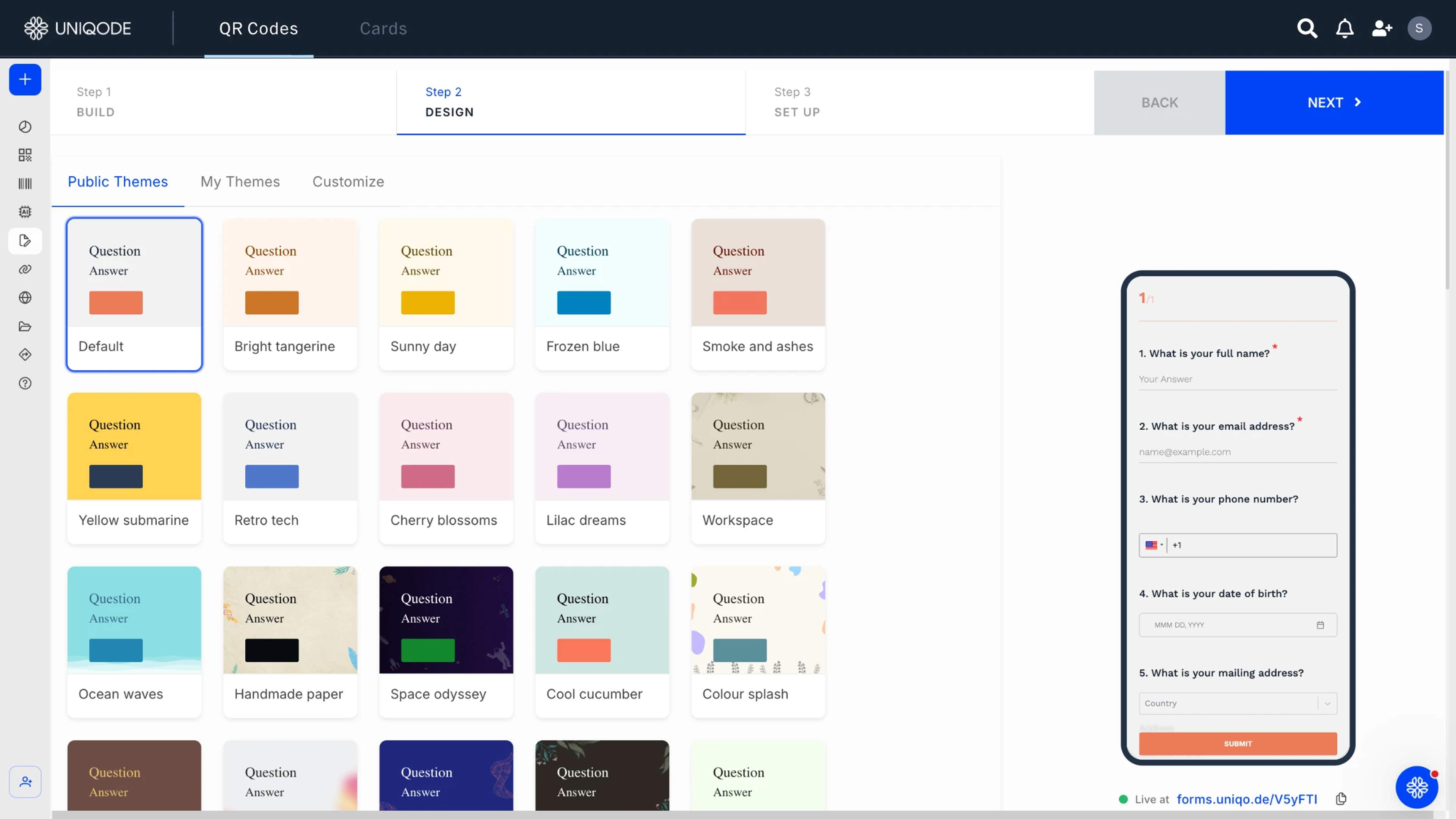1456x819 pixels.
Task: Switch to the QR Codes tab
Action: tap(258, 28)
